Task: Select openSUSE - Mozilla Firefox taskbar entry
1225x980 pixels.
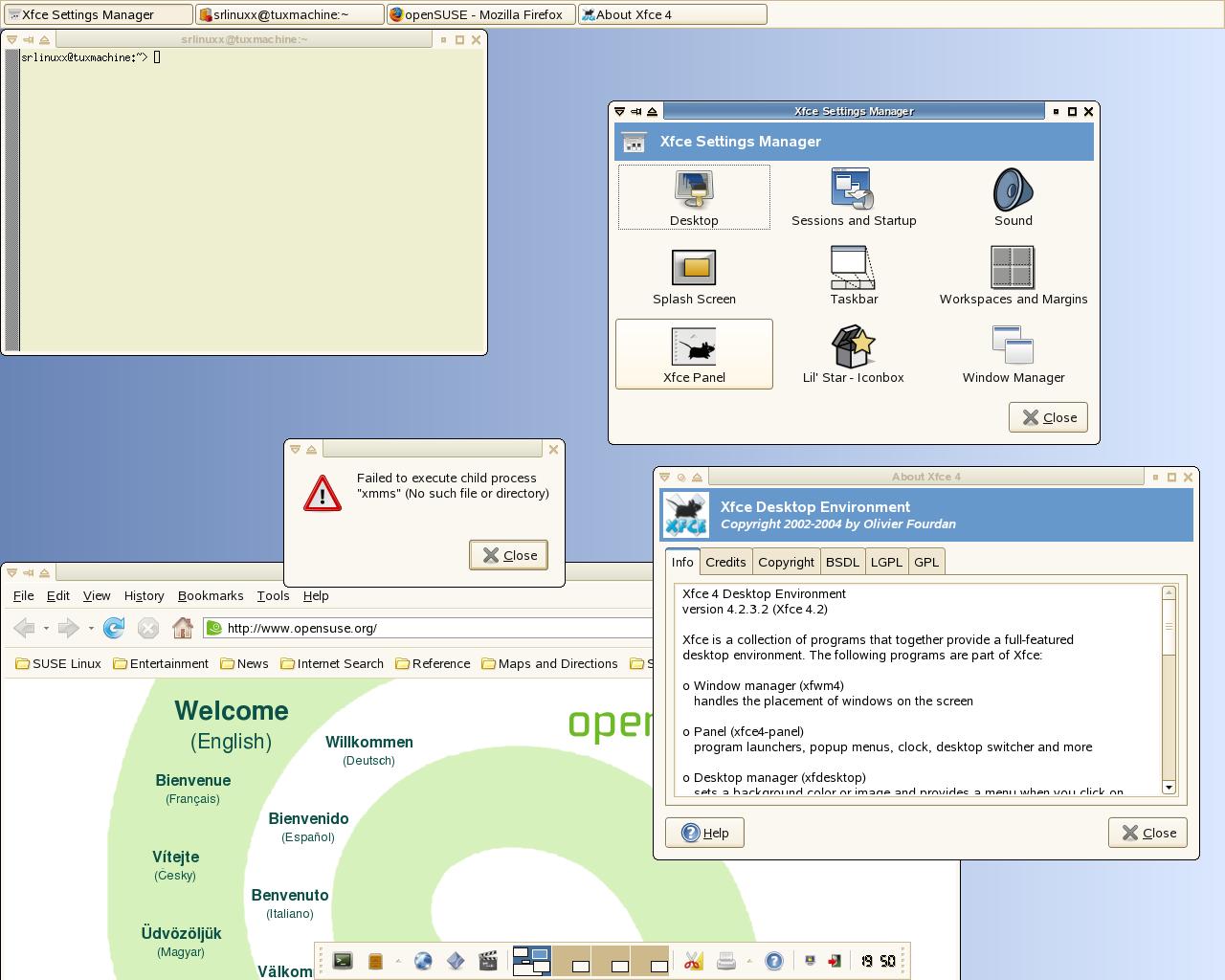Action: (x=481, y=14)
